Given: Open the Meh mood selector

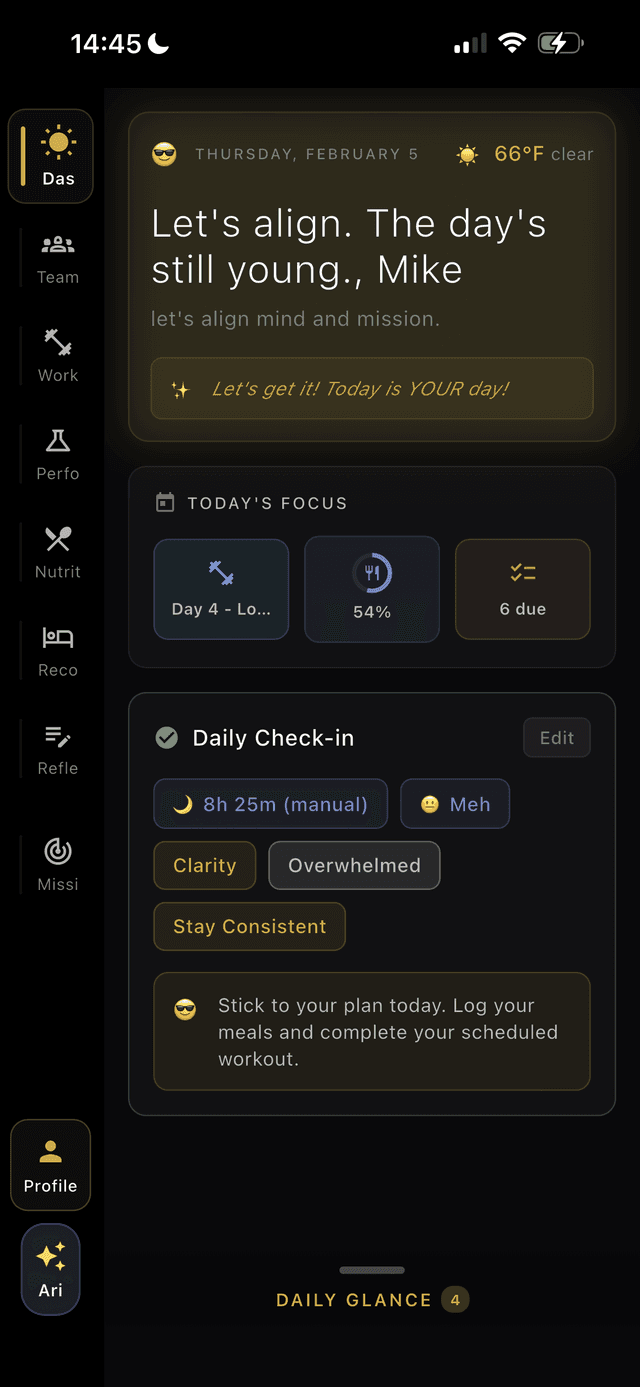Looking at the screenshot, I should point(455,803).
